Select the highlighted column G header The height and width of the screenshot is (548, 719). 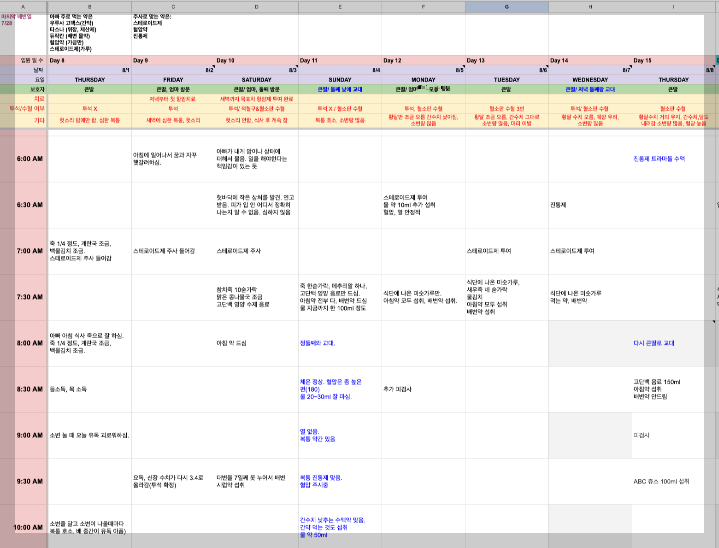tap(507, 7)
